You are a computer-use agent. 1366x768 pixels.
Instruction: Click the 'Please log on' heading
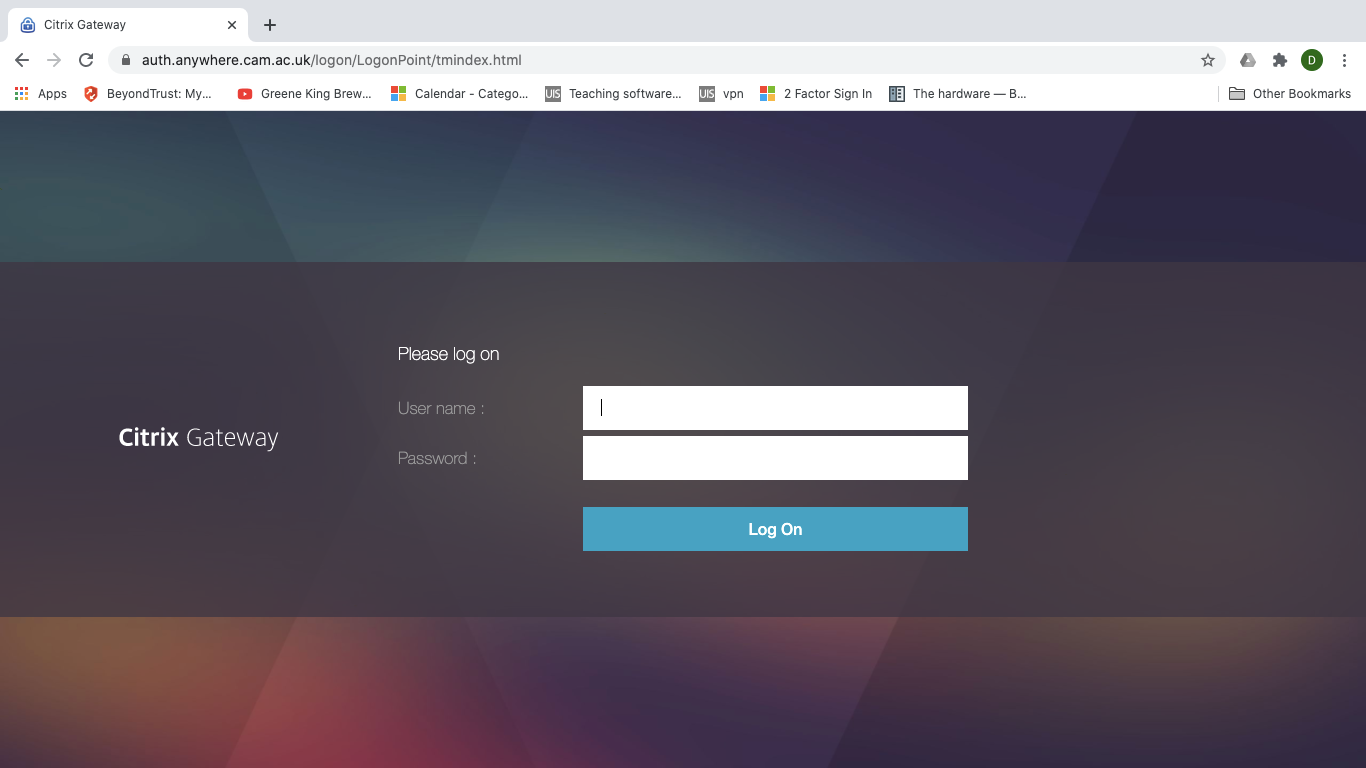(x=448, y=354)
